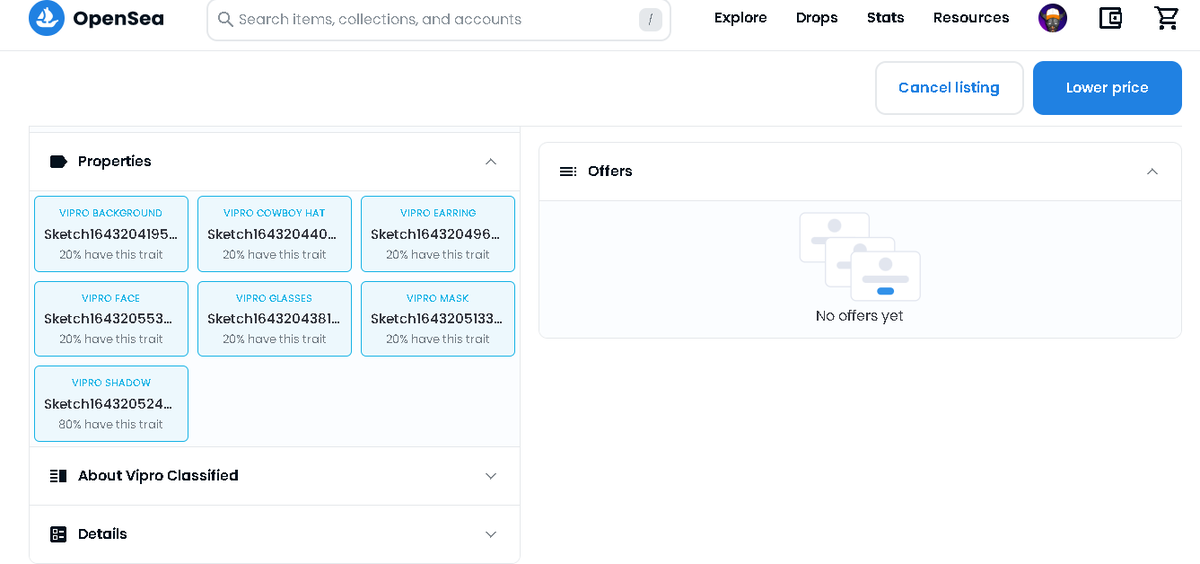Collapse the Offers section chevron
This screenshot has height=564, width=1200.
1152,171
